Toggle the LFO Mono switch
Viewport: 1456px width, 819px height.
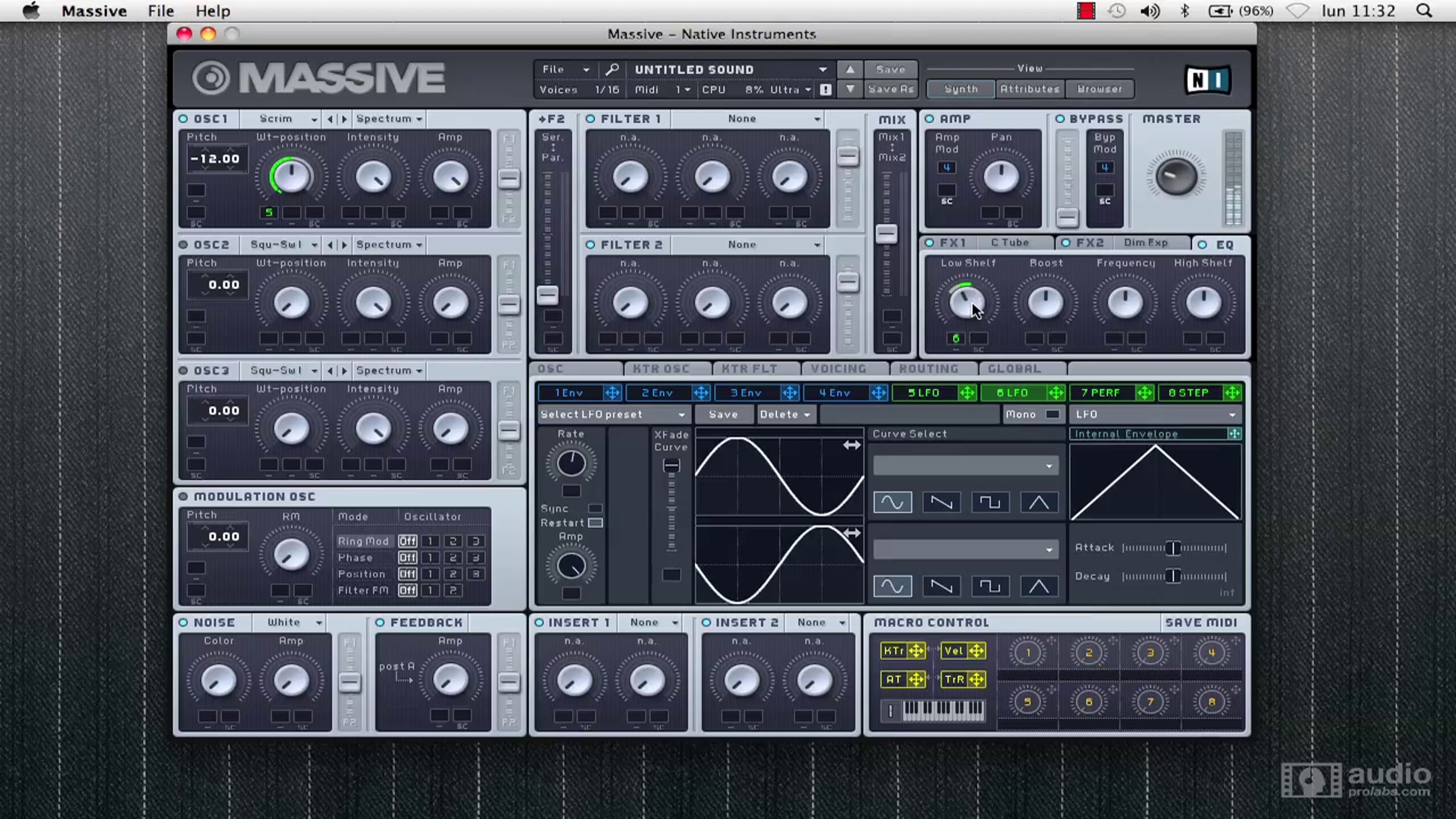coord(1053,414)
